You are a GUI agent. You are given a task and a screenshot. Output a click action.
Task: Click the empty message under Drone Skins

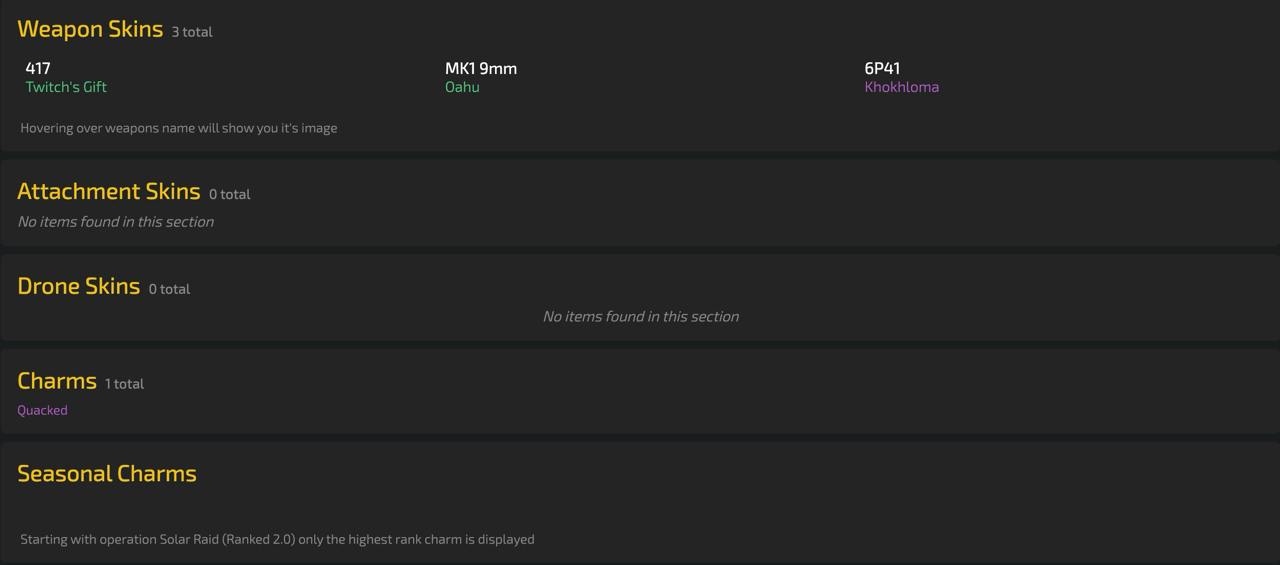pos(640,316)
